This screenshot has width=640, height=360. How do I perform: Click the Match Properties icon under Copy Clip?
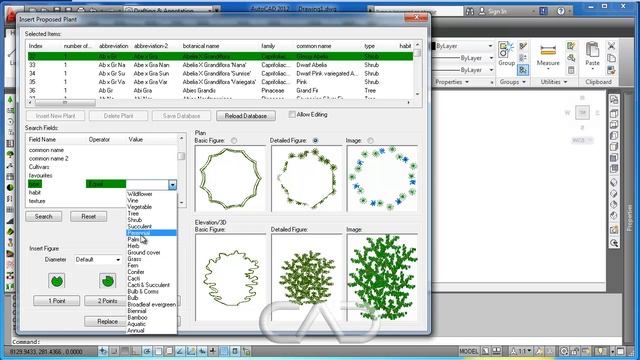coord(611,70)
